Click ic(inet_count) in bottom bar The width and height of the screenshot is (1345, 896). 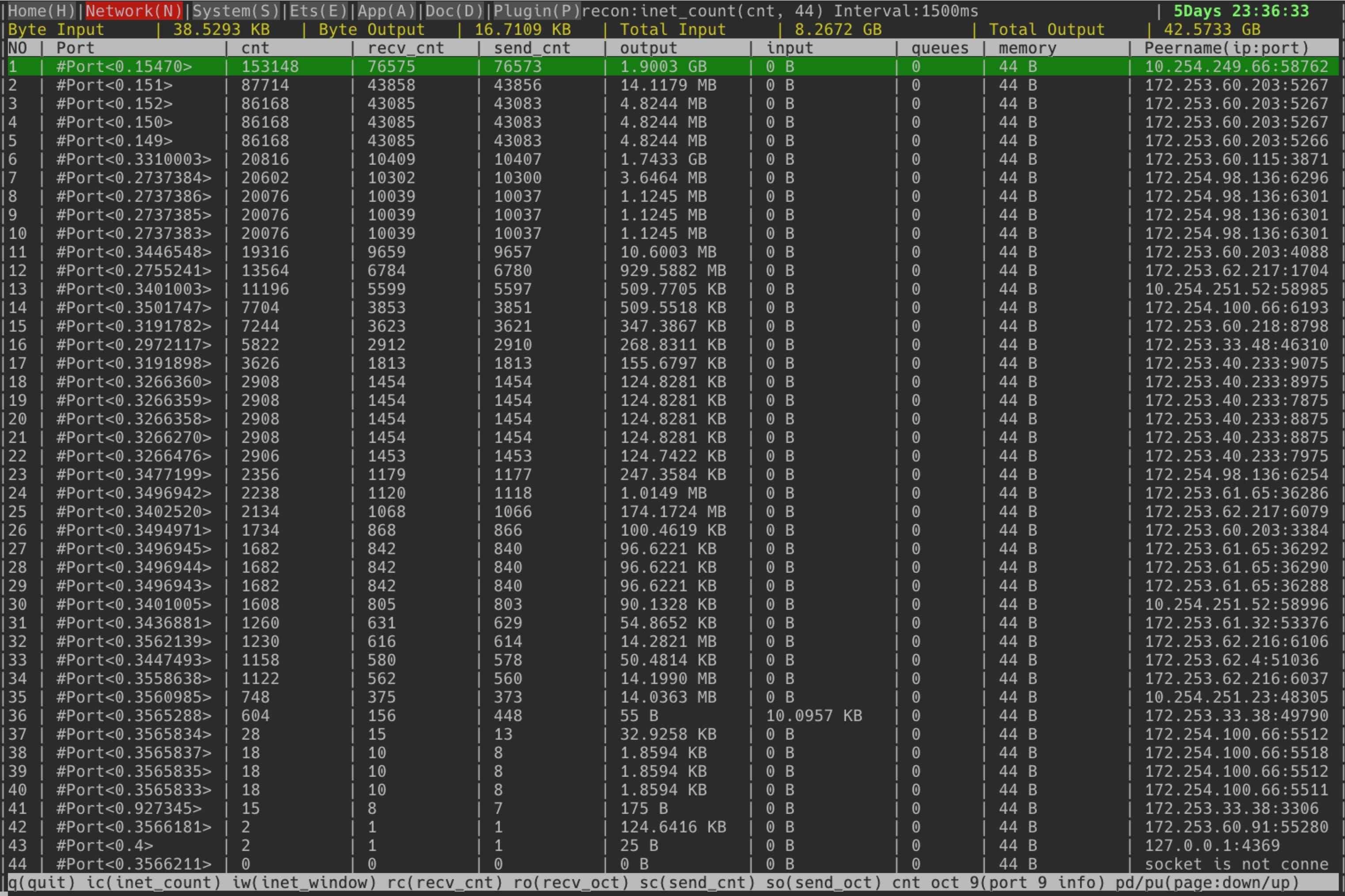point(153,883)
